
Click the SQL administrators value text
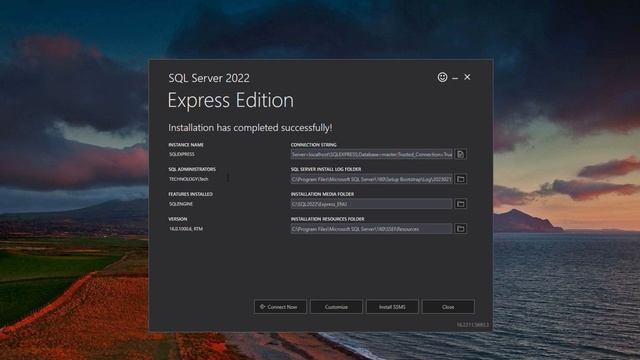click(189, 179)
